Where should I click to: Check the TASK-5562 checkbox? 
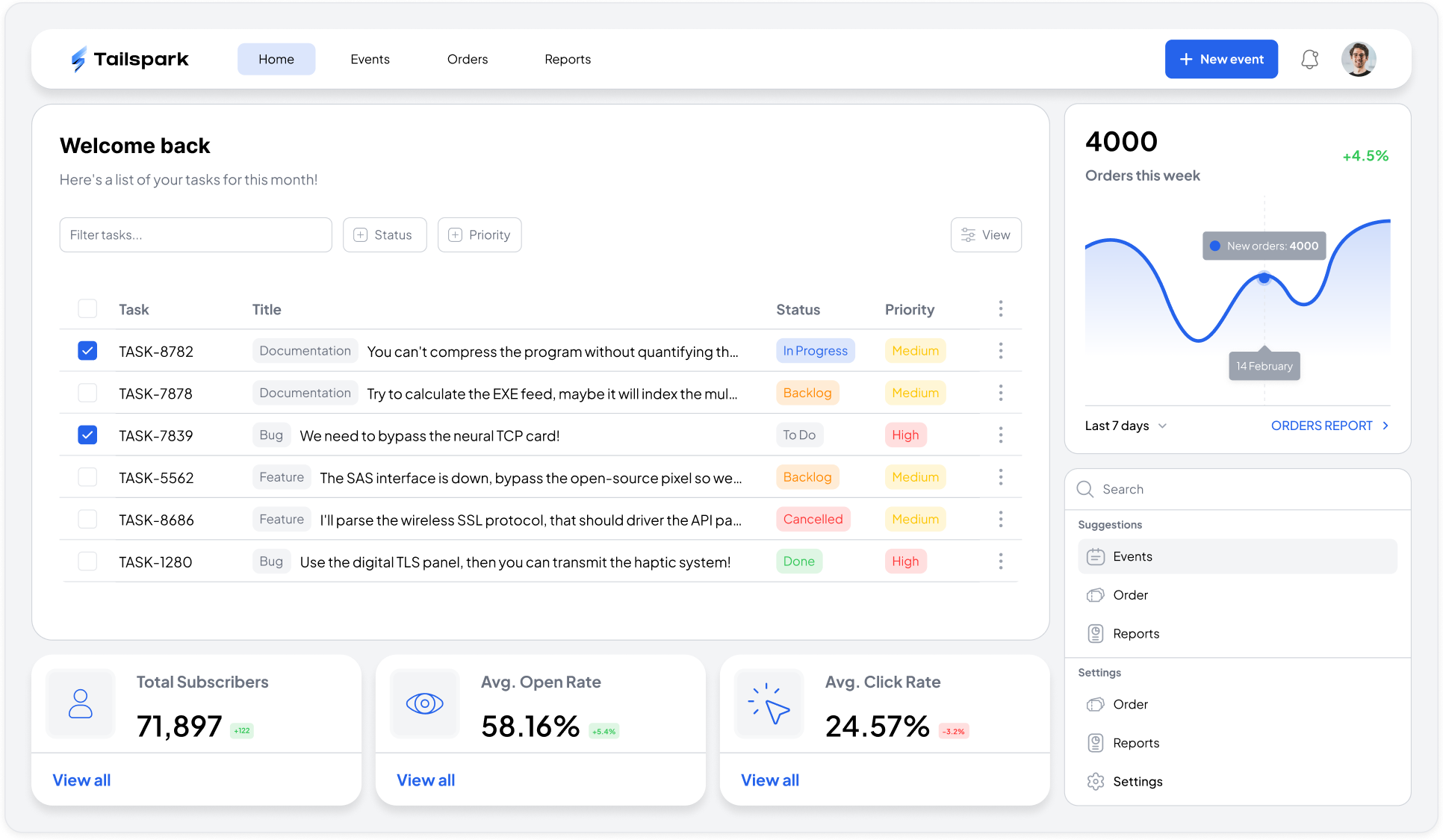(87, 477)
